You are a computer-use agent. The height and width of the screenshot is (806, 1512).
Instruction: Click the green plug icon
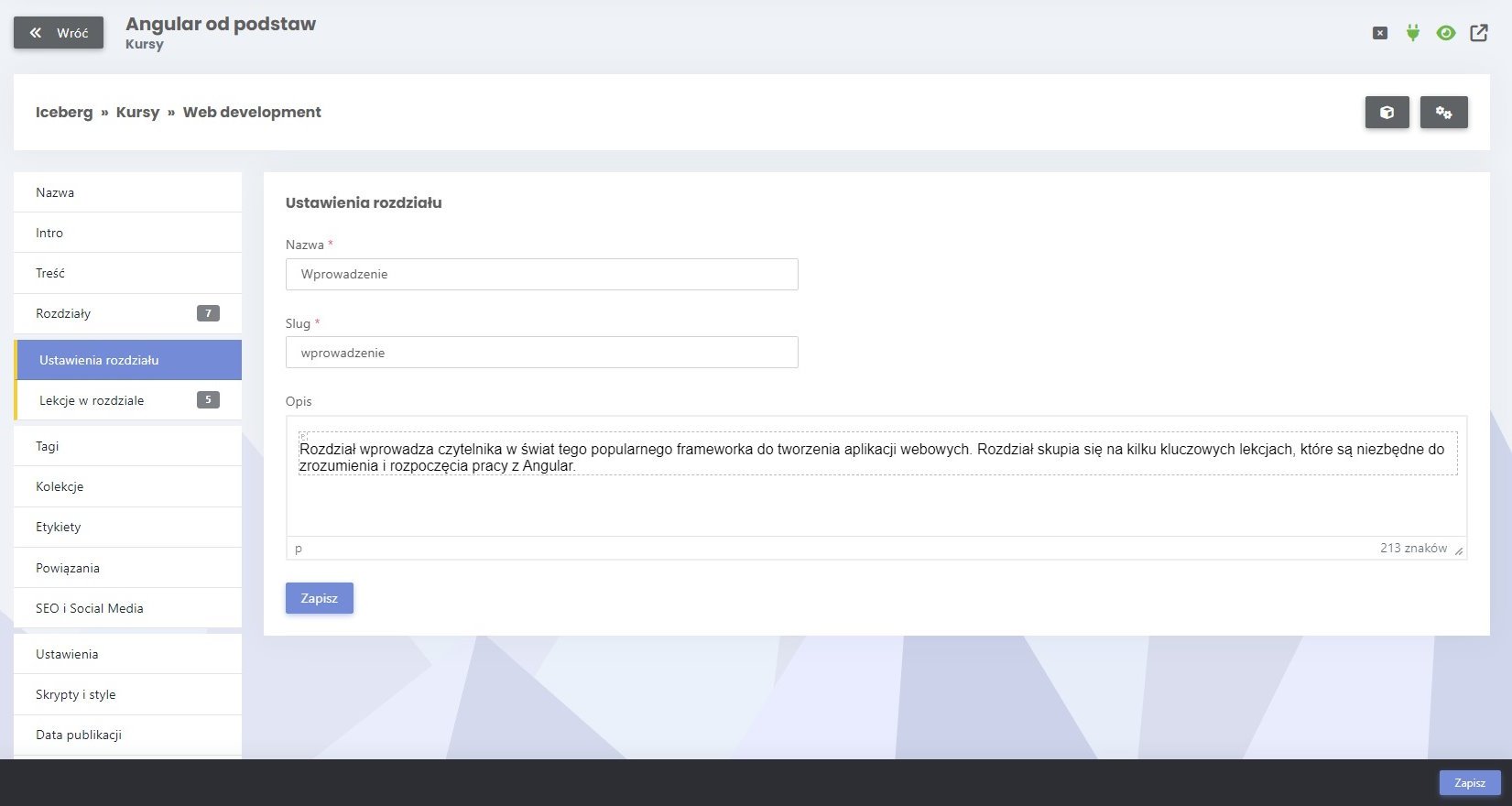pyautogui.click(x=1413, y=33)
